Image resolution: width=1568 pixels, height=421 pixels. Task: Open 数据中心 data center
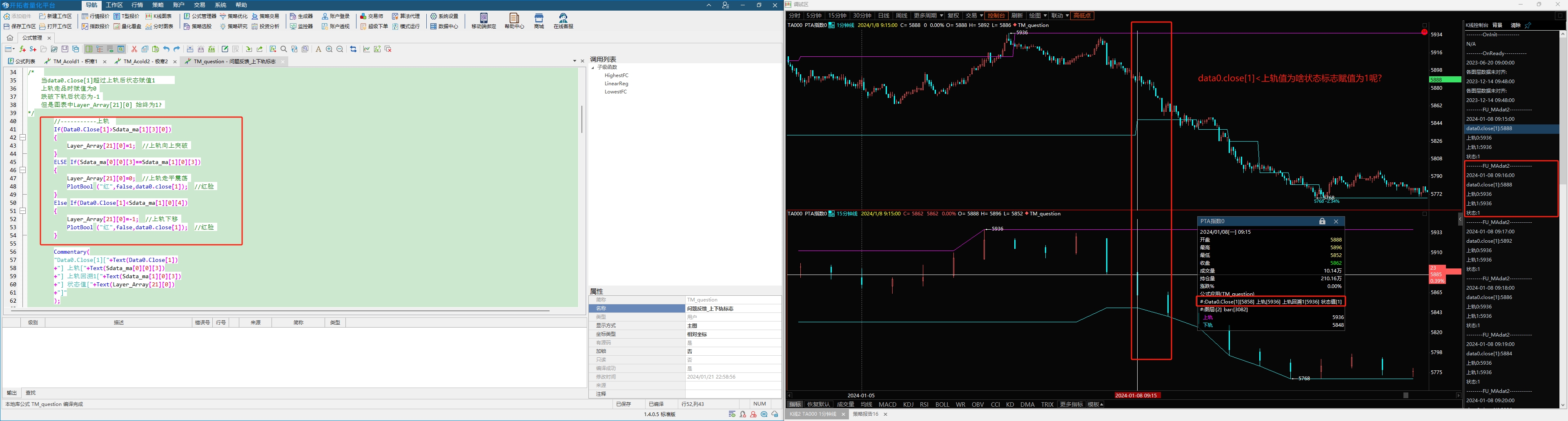[x=444, y=26]
